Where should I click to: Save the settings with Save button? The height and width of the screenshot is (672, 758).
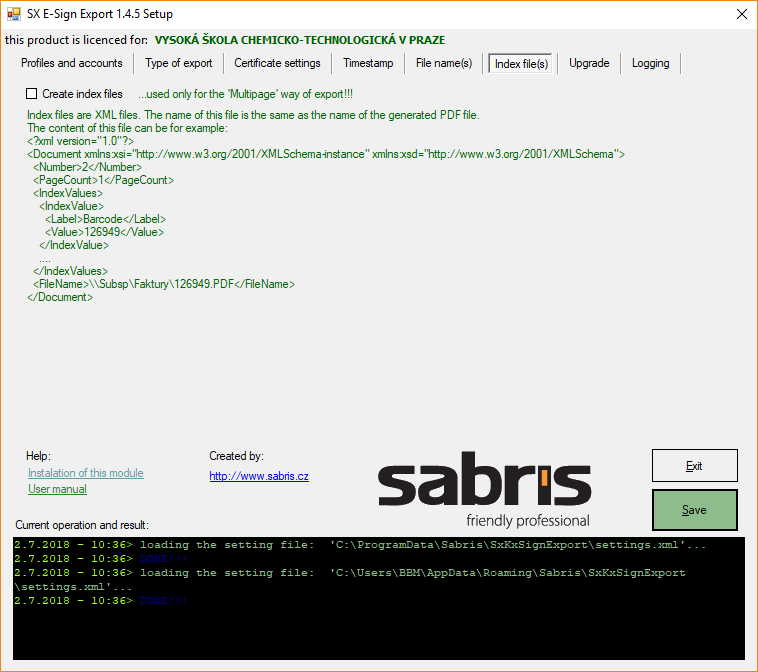pyautogui.click(x=695, y=510)
